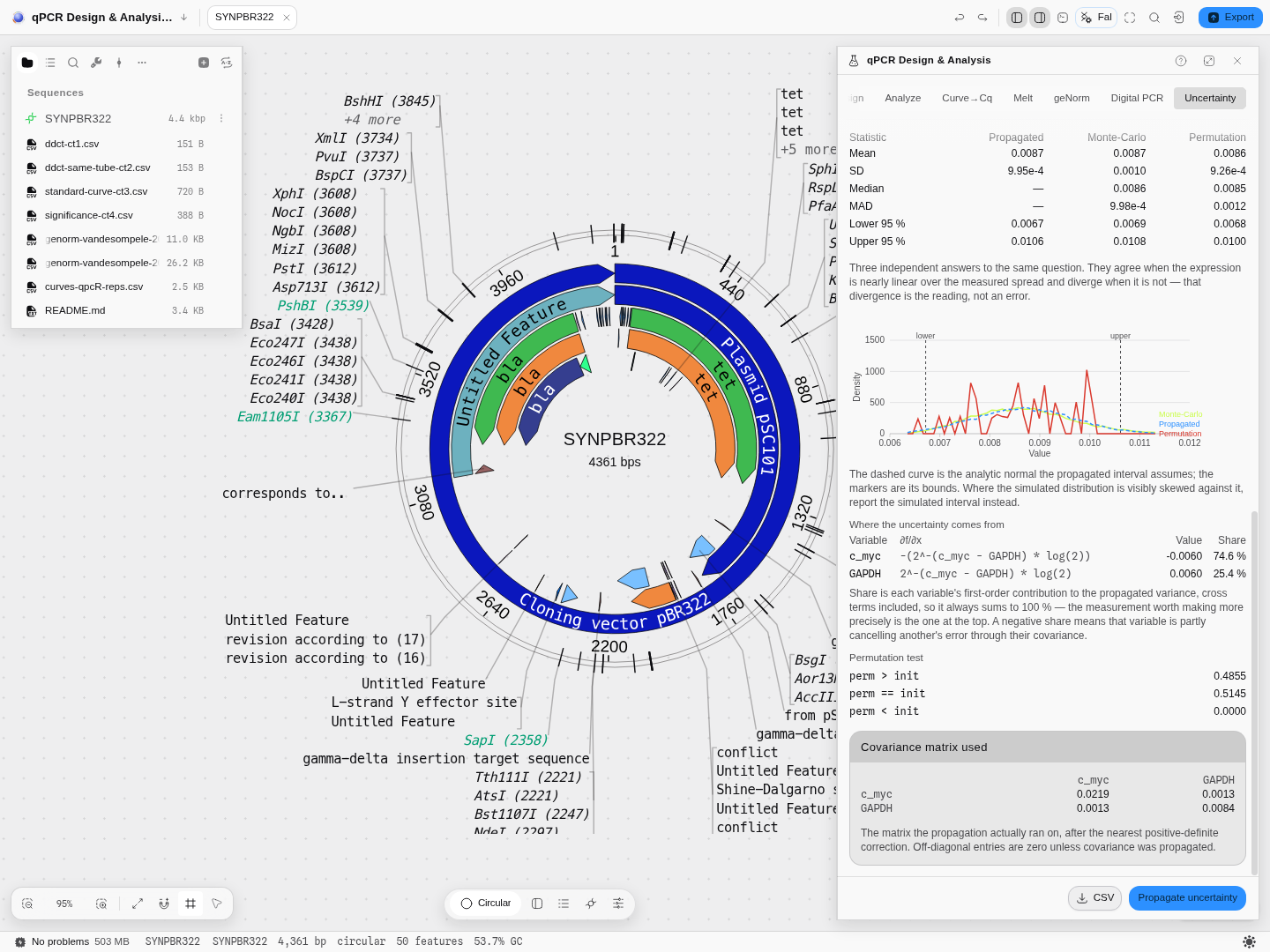This screenshot has width=1270, height=952.
Task: Open README.md in the sequences list
Action: tap(126, 310)
